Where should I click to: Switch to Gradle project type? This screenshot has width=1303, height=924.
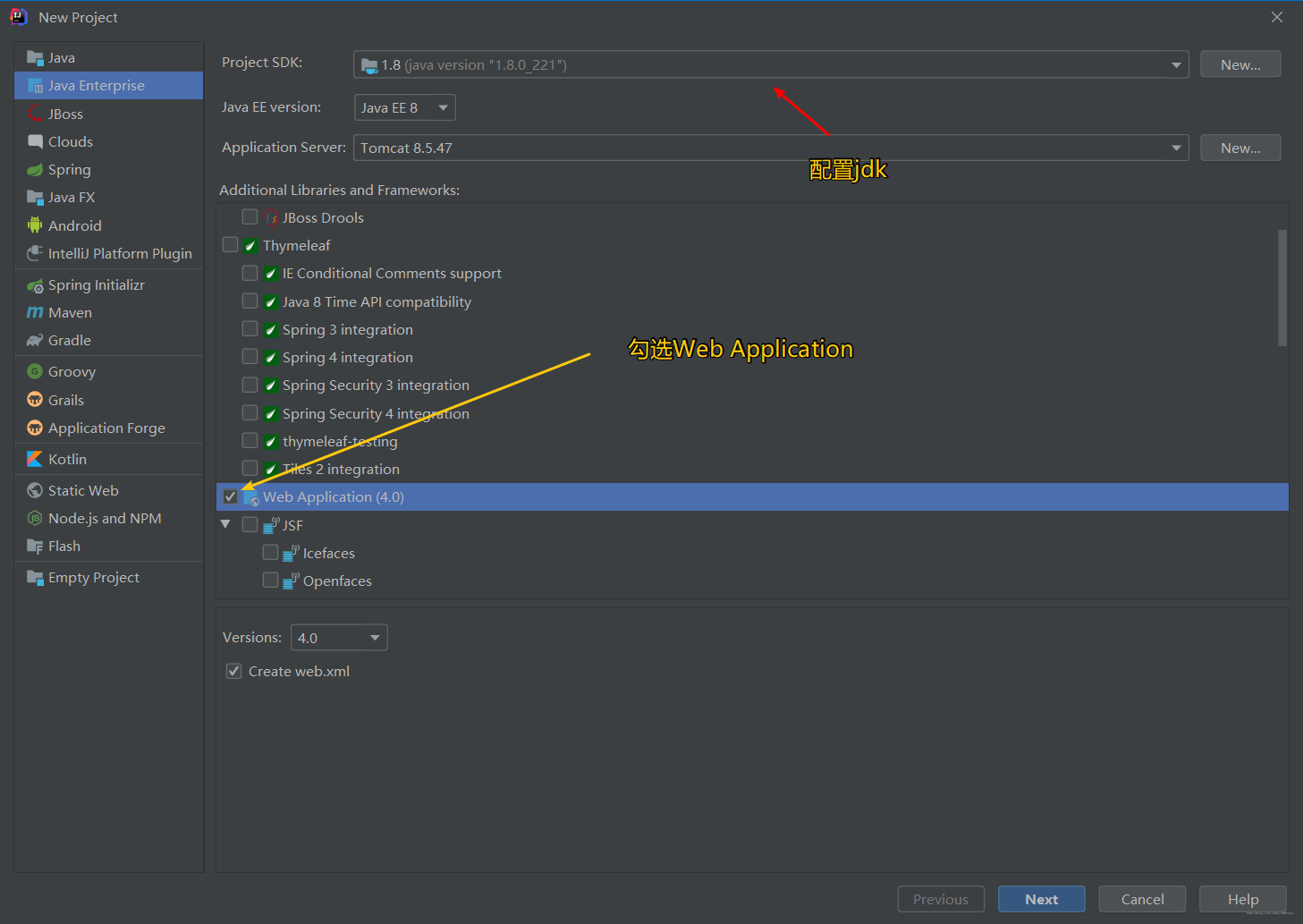(x=109, y=341)
